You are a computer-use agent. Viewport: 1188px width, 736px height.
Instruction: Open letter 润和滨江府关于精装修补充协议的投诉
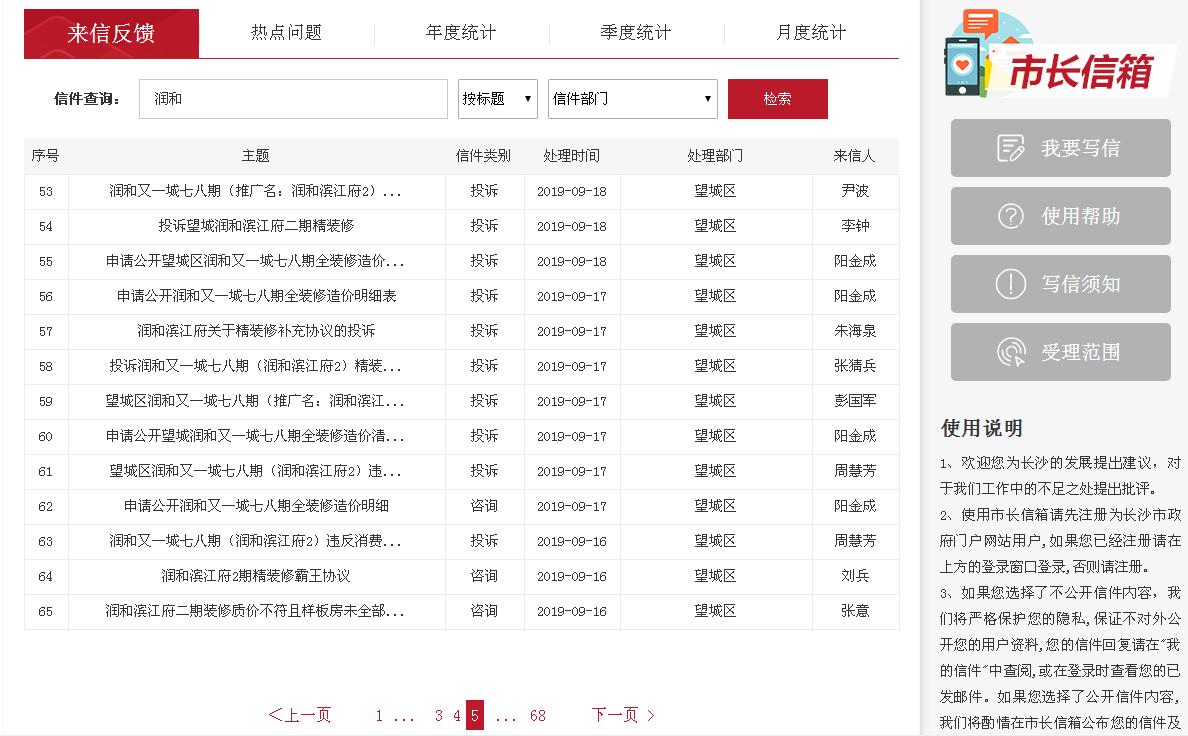(x=255, y=331)
